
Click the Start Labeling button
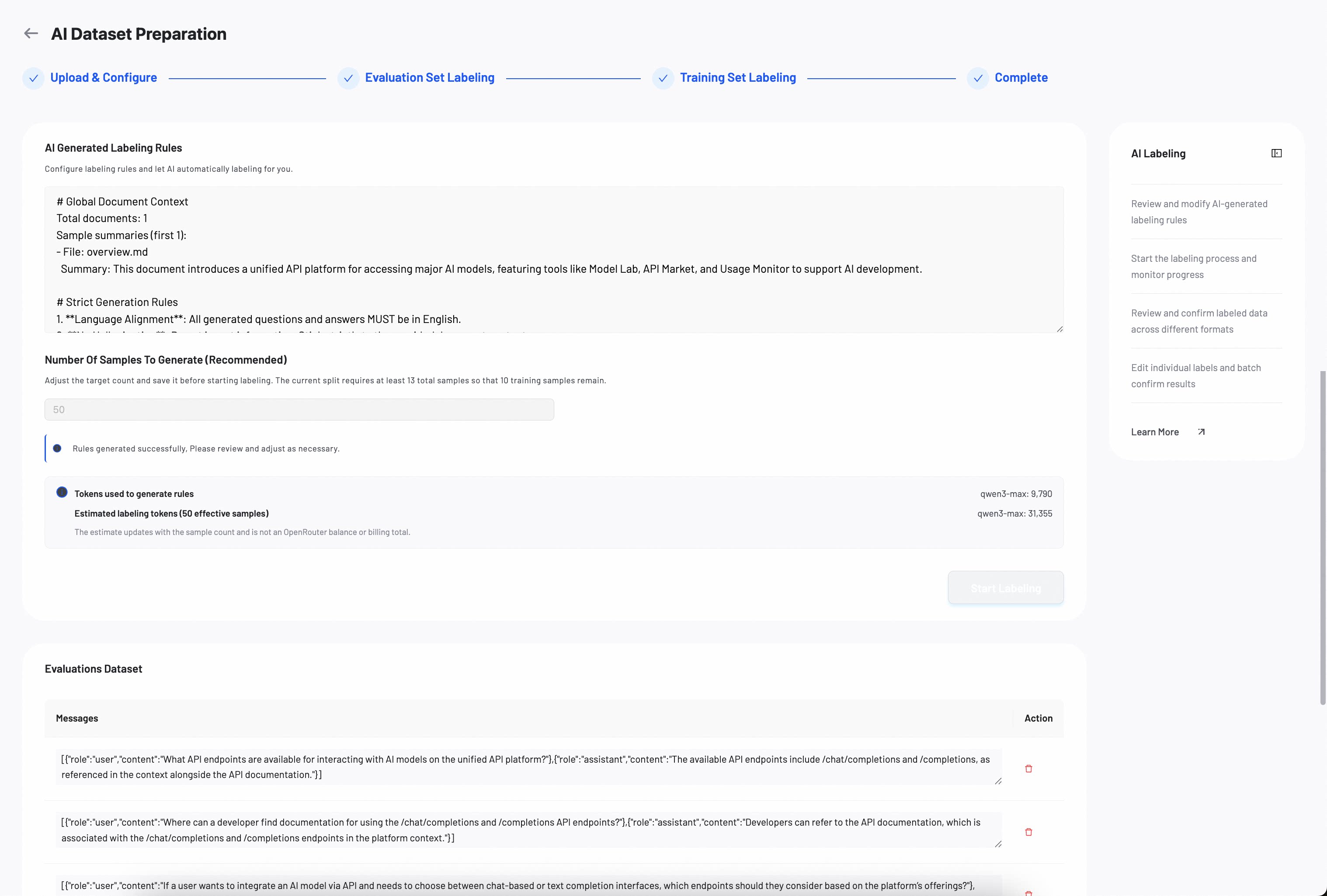(x=1006, y=587)
